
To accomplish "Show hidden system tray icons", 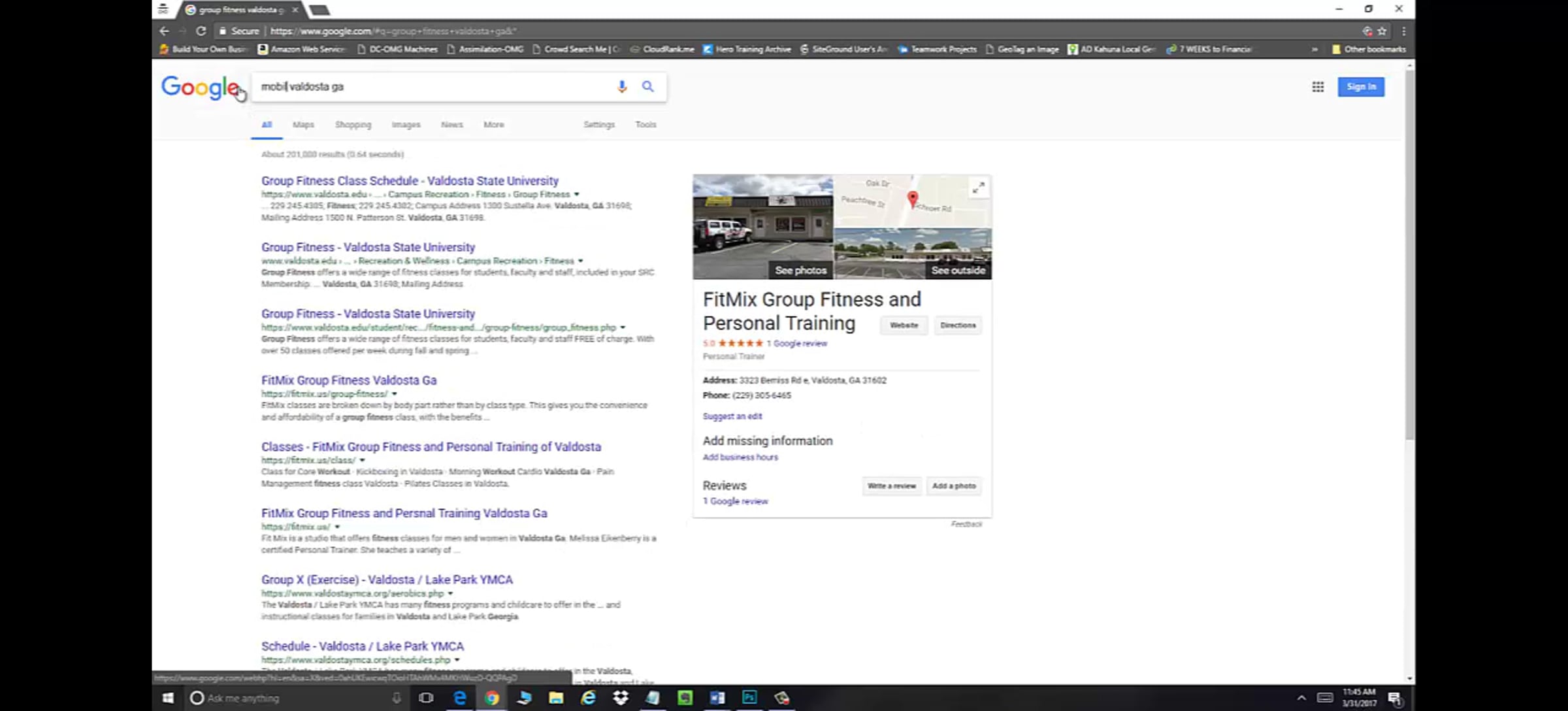I will click(x=1301, y=698).
